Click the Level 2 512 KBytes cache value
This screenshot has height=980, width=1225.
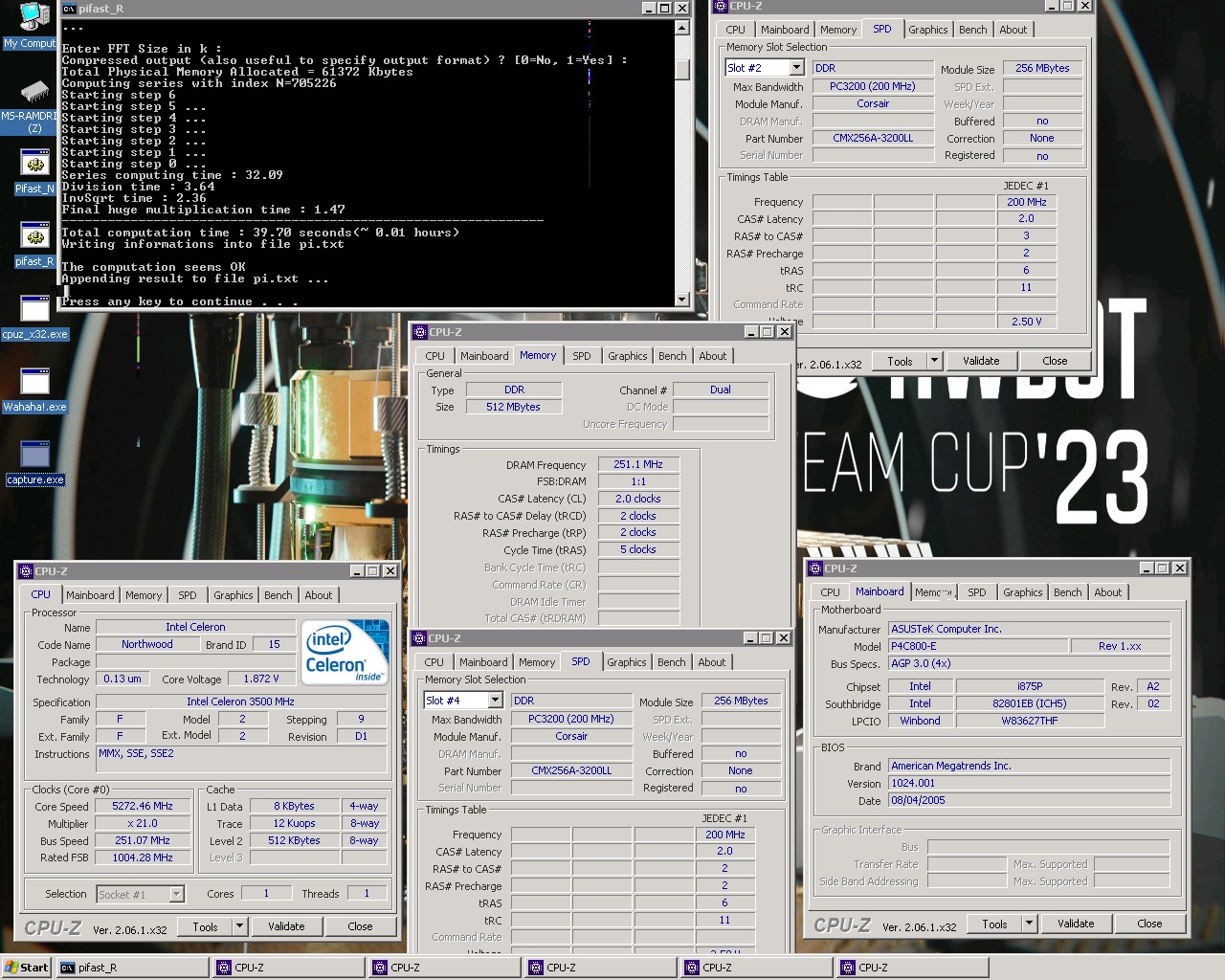coord(294,840)
